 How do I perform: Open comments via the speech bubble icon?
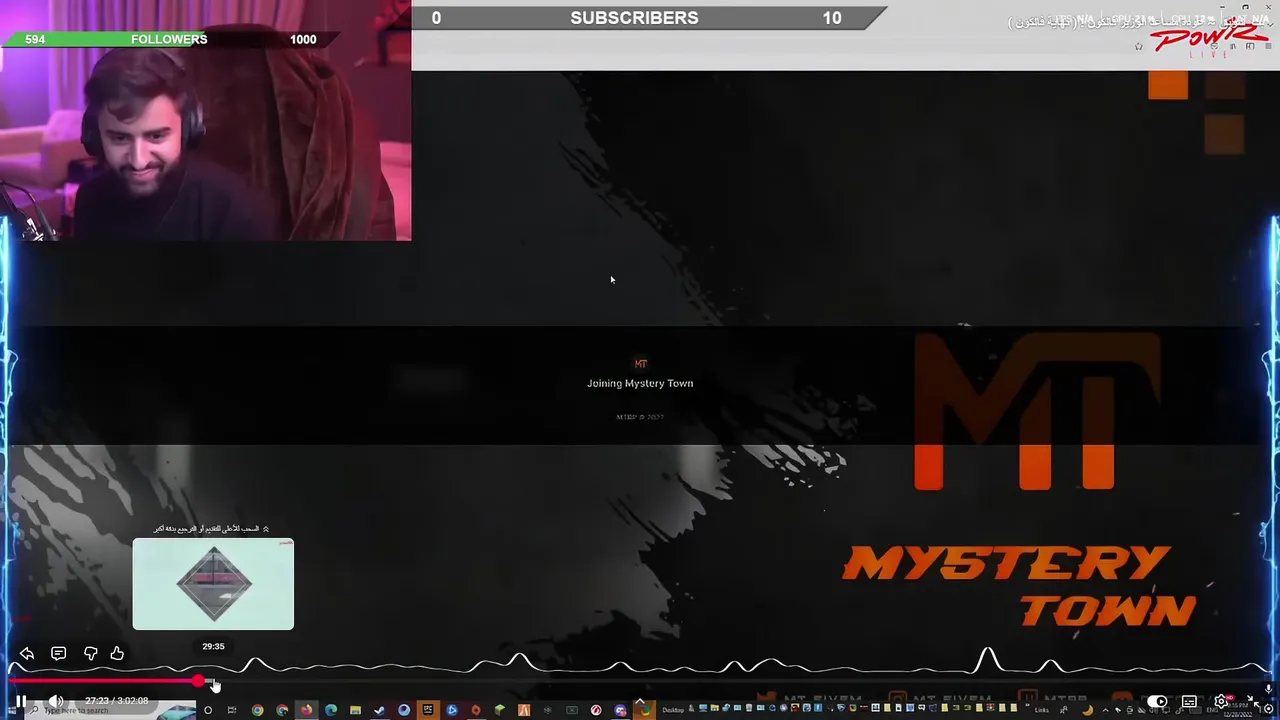pos(58,653)
